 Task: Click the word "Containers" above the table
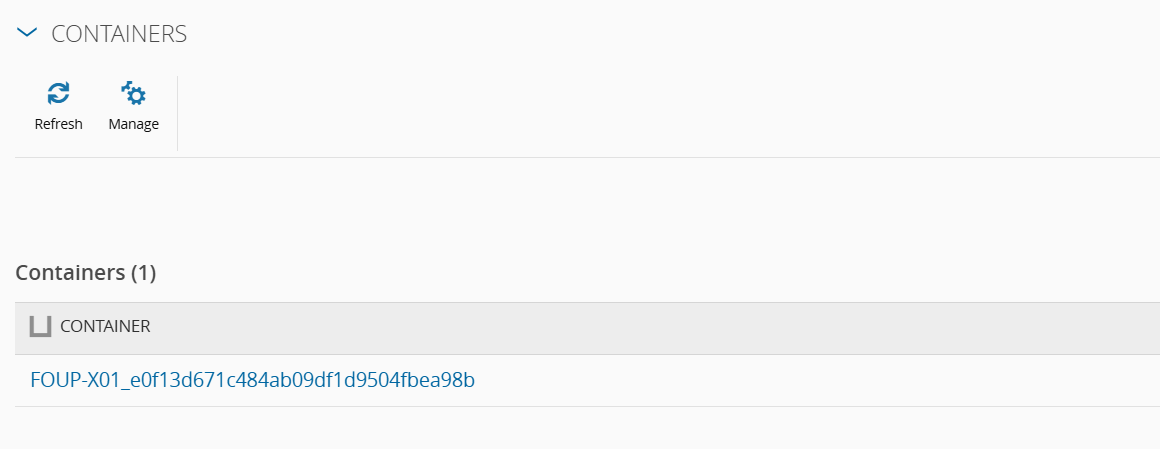click(x=70, y=272)
